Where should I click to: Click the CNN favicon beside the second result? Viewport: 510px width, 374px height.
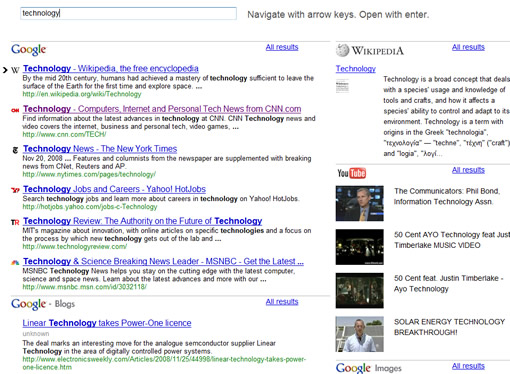tap(15, 110)
